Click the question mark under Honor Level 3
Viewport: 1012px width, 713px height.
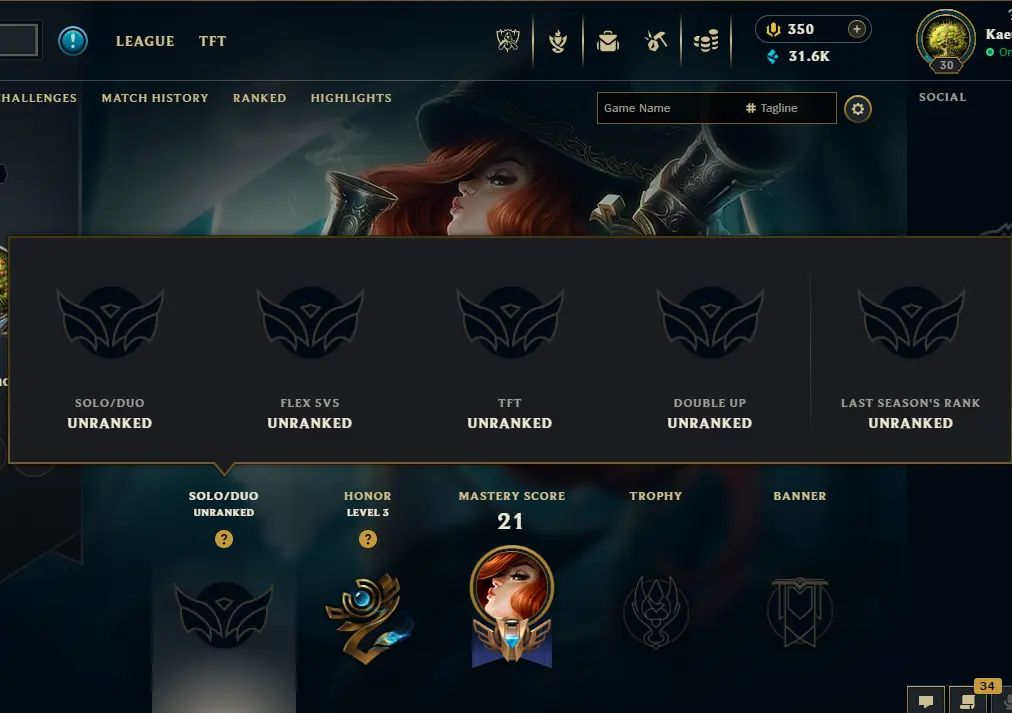368,539
